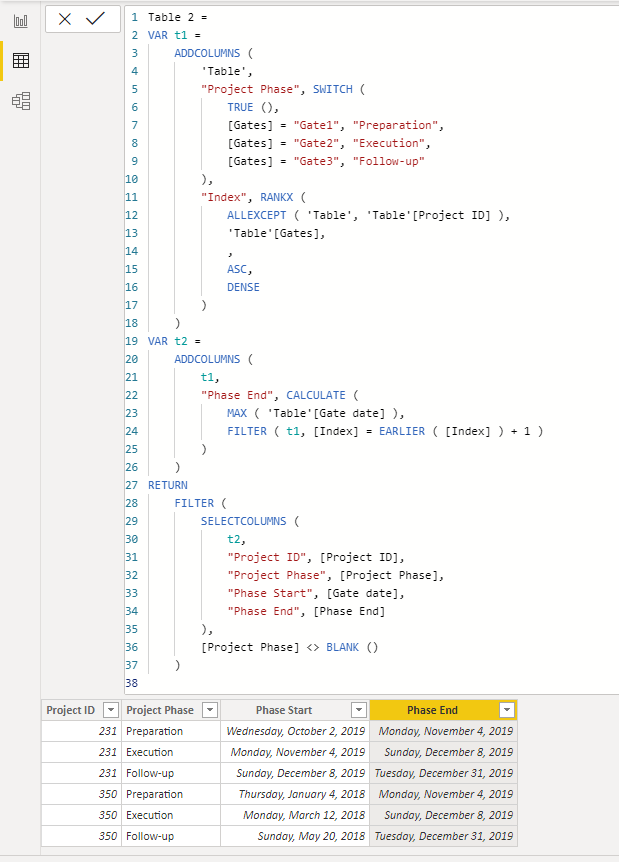Click Phase Start cell Sunday, December 8, 2019
Screen dimensions: 619x862
[295, 773]
